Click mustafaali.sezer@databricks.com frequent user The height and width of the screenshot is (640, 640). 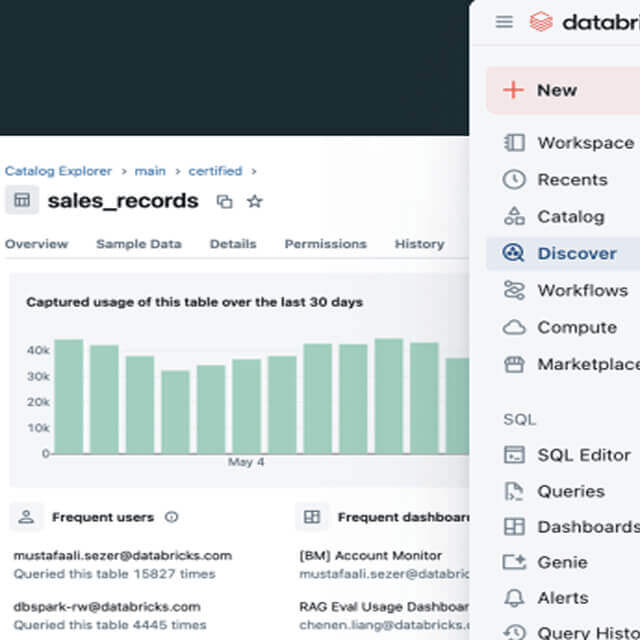122,556
